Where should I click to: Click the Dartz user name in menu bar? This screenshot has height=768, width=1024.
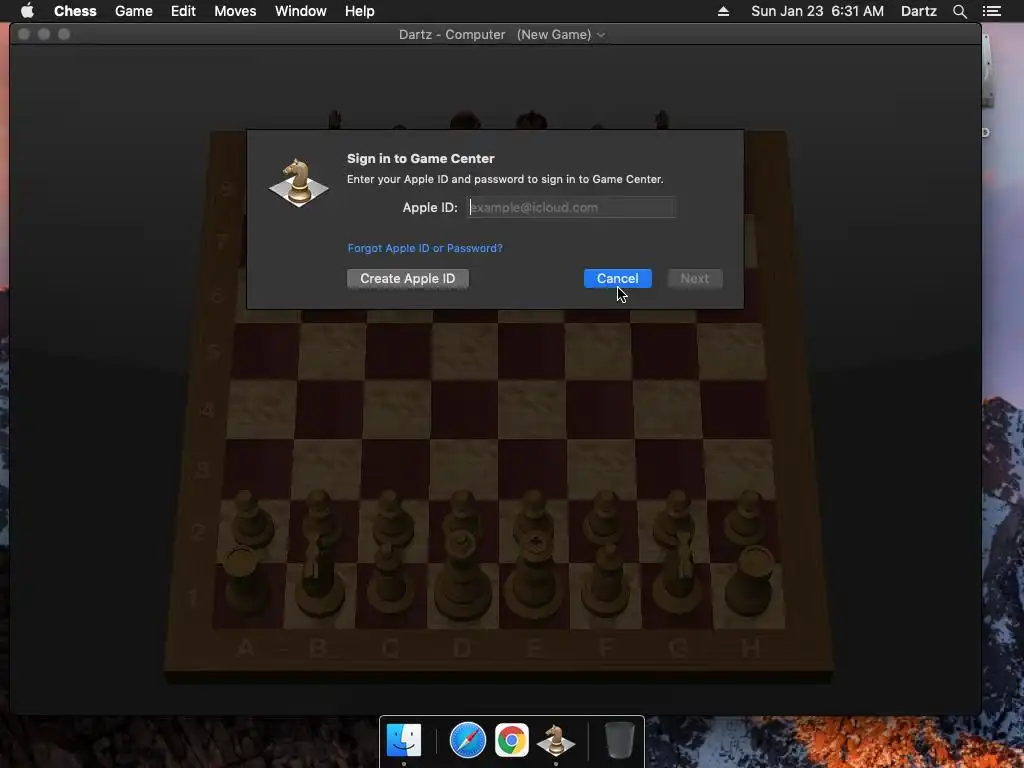[x=918, y=11]
